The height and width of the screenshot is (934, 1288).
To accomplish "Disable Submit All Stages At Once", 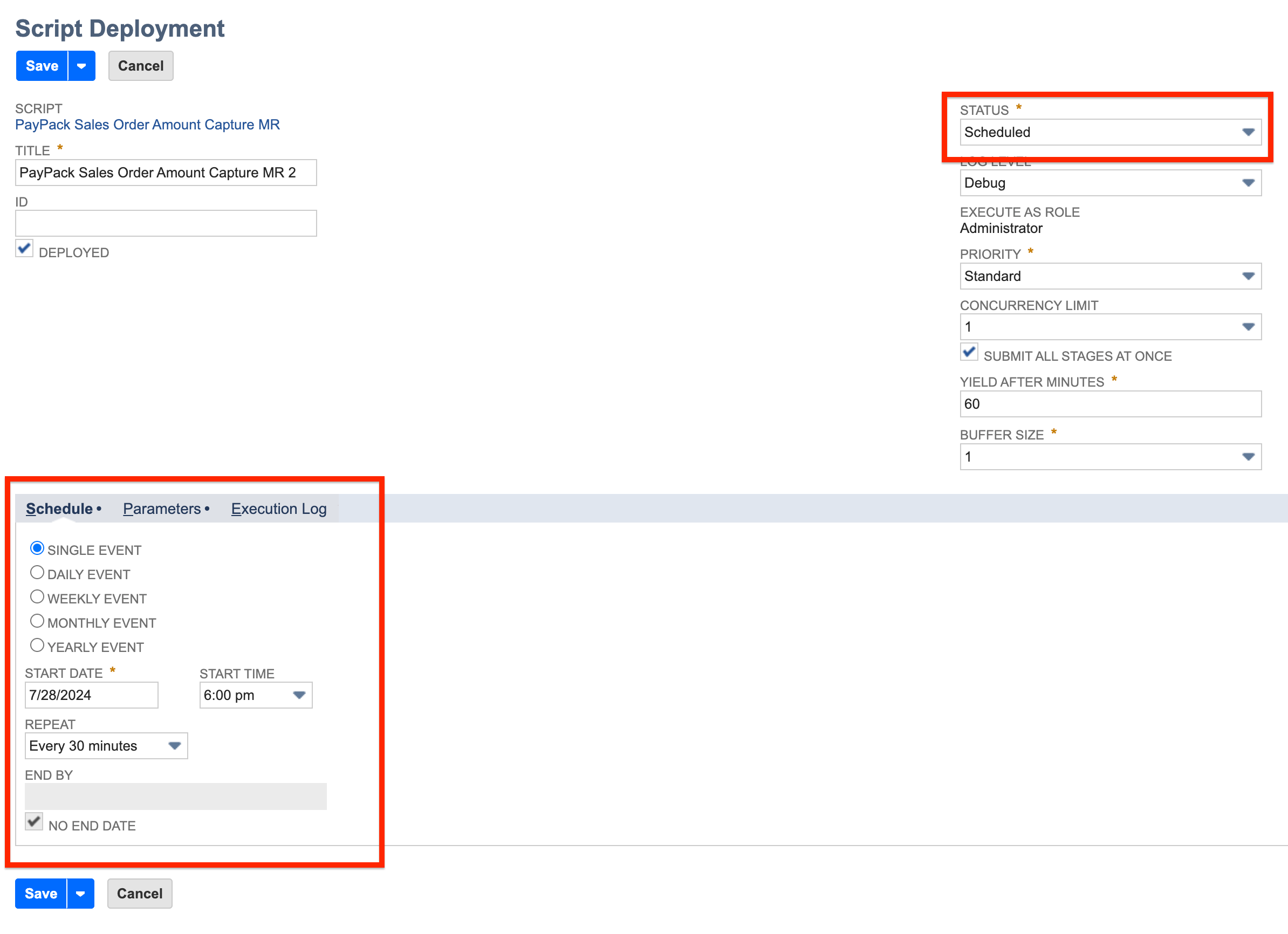I will [x=969, y=353].
